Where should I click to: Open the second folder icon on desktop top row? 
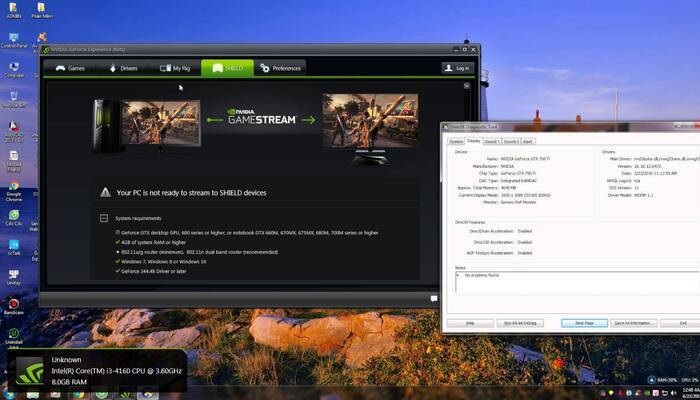point(42,11)
